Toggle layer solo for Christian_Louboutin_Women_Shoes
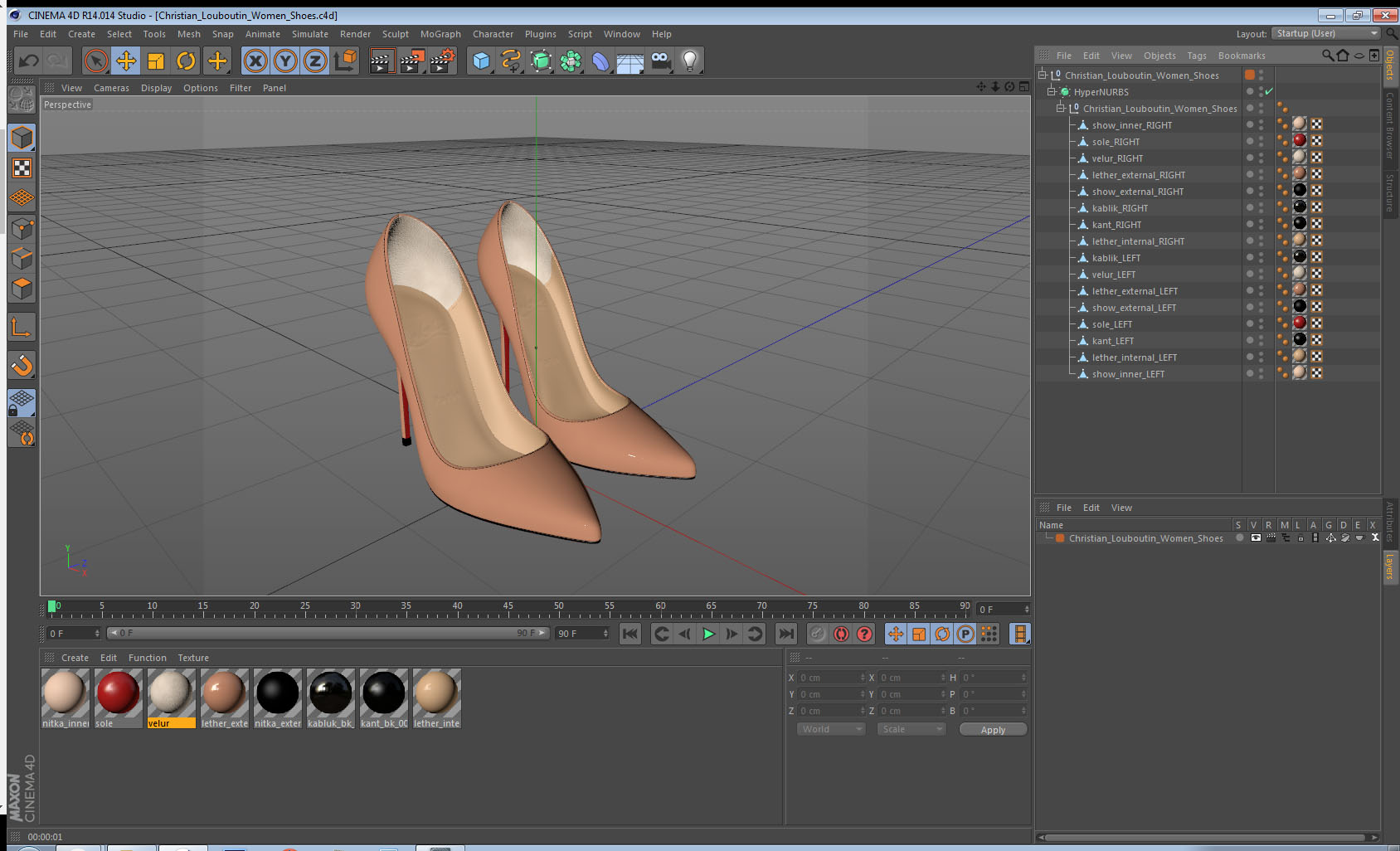The image size is (1400, 851). click(x=1239, y=537)
